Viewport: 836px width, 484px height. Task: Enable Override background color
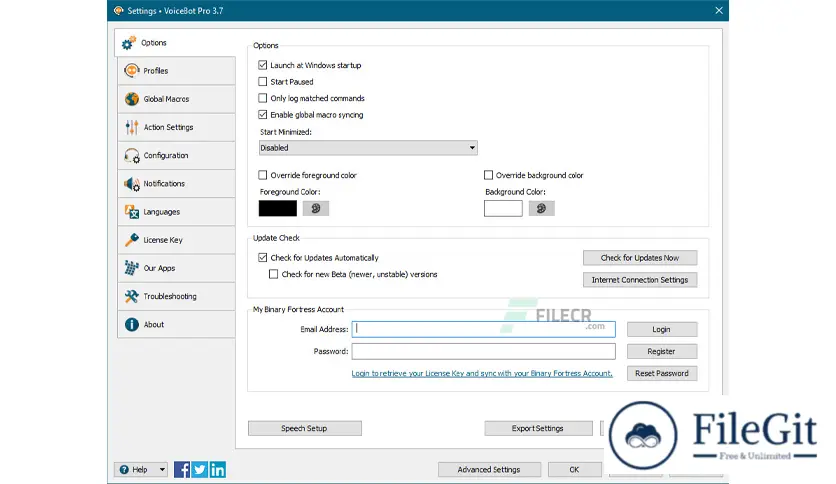488,175
